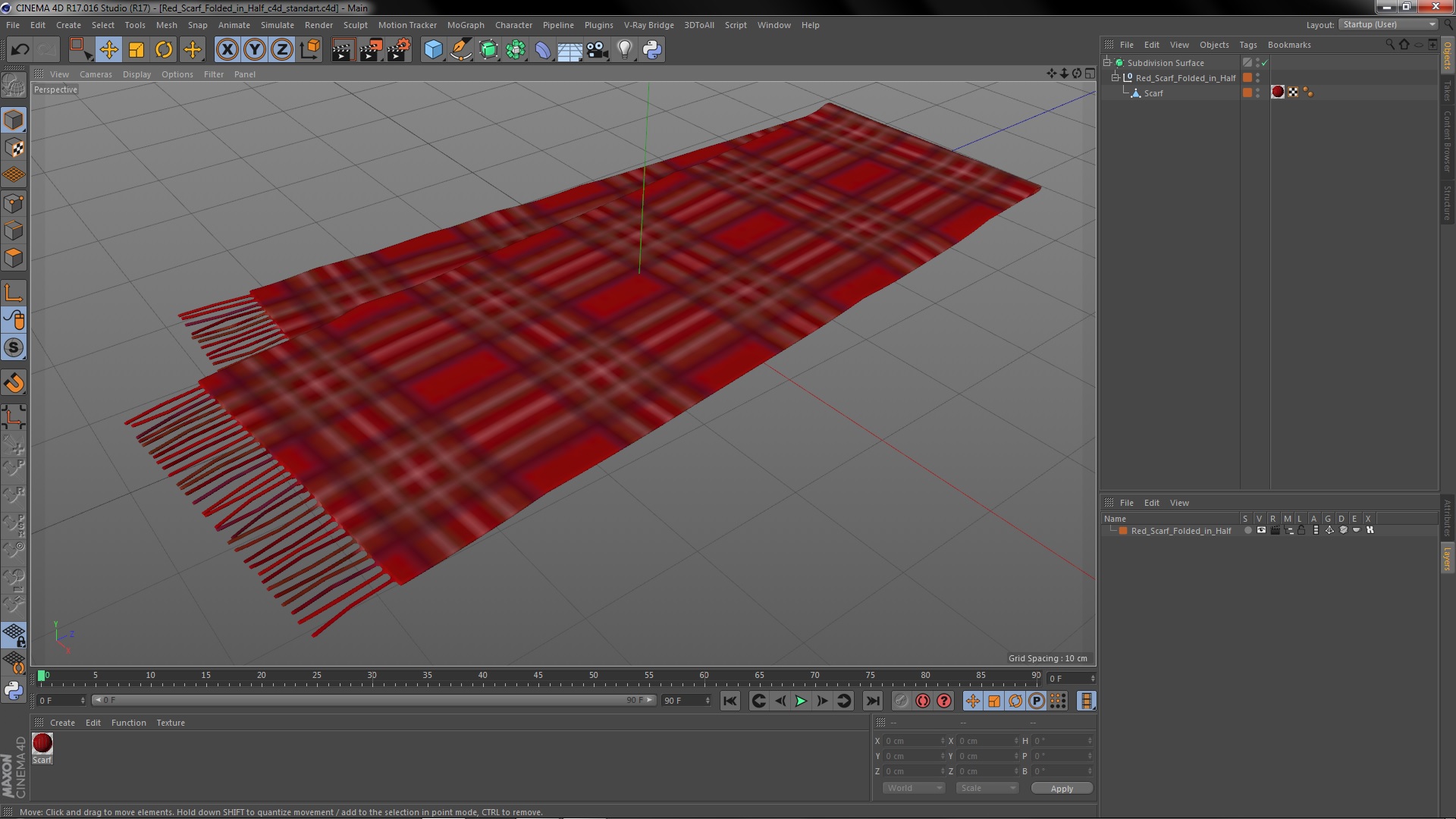The width and height of the screenshot is (1456, 819).
Task: Open the MoGraph menu
Action: click(465, 25)
